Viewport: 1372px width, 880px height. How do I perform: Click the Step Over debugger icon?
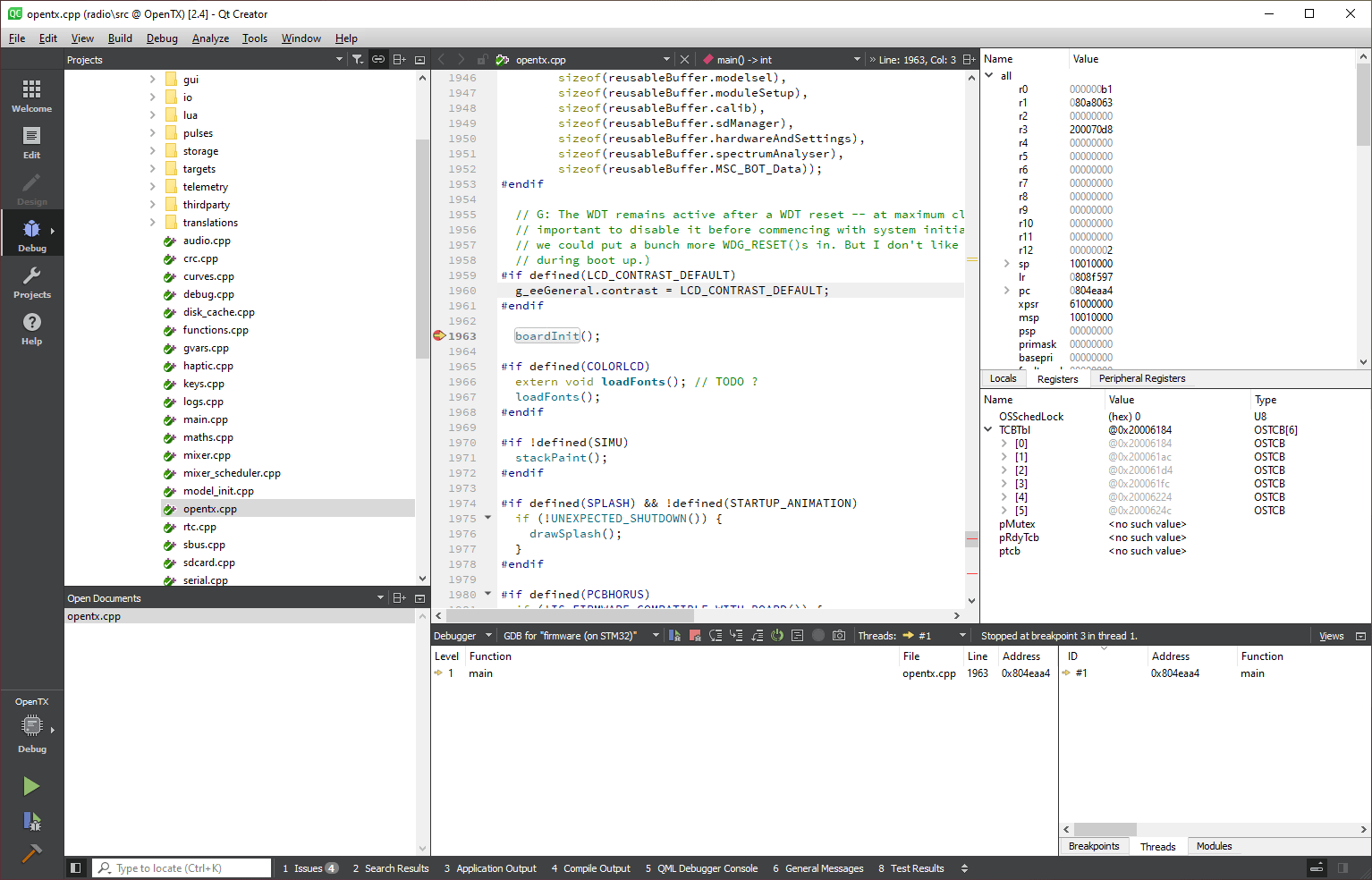click(x=716, y=635)
